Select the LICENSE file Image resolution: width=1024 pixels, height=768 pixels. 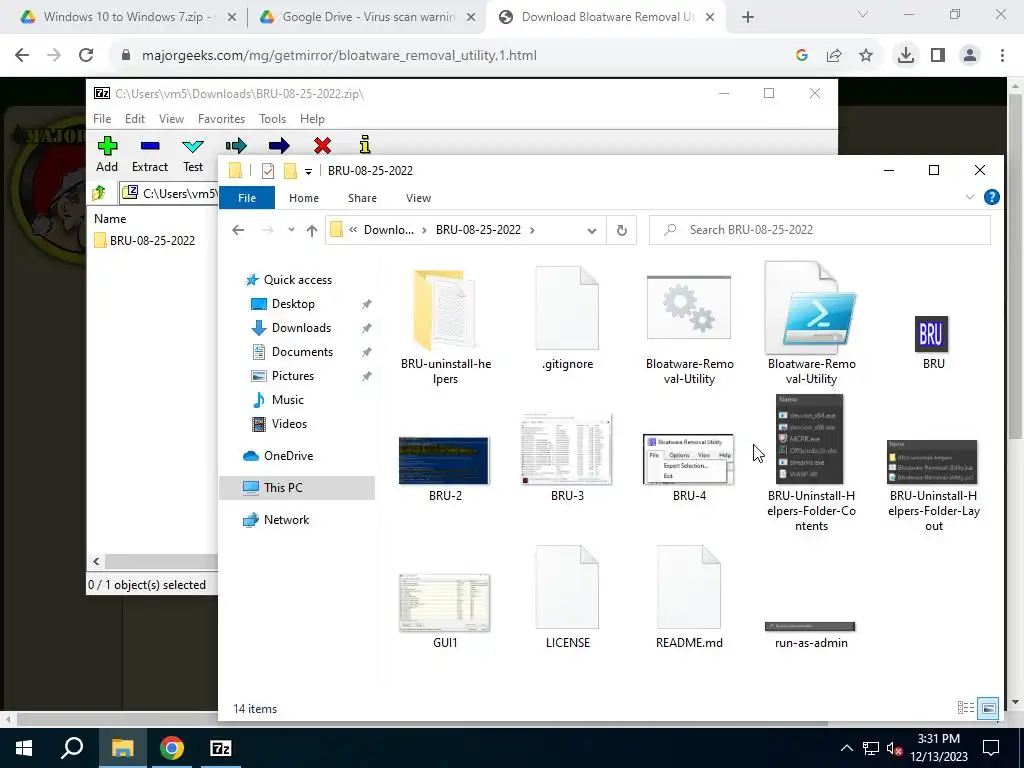click(x=567, y=597)
